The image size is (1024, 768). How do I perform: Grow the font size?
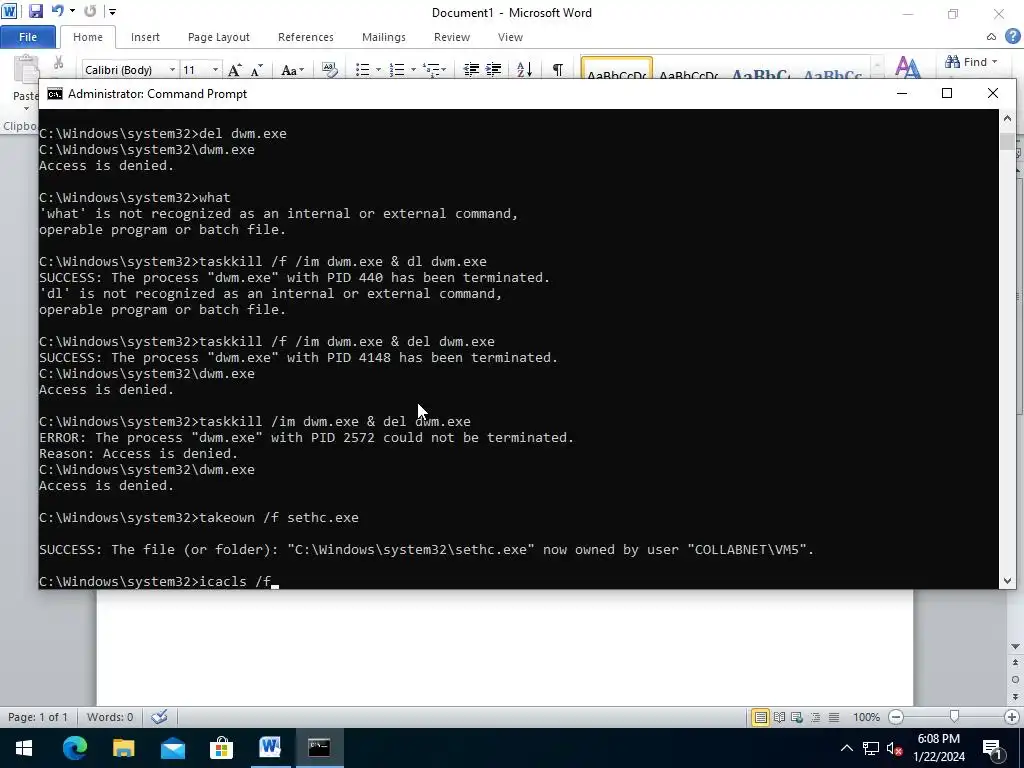[x=235, y=70]
